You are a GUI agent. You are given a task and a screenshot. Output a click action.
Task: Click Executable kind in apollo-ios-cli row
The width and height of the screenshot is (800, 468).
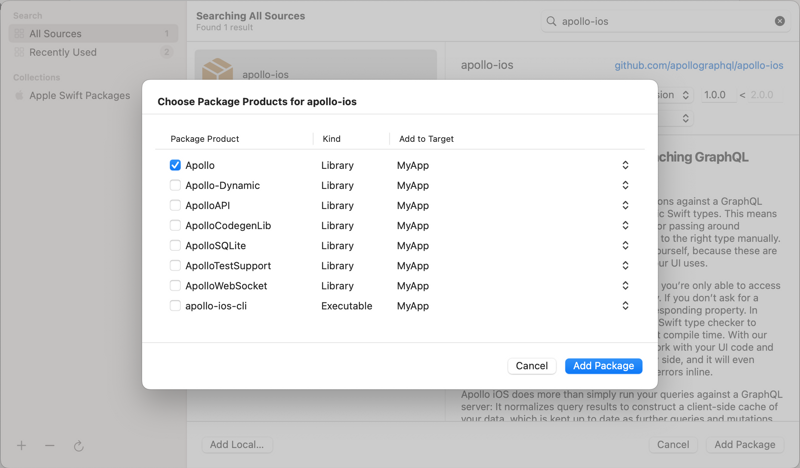(346, 306)
